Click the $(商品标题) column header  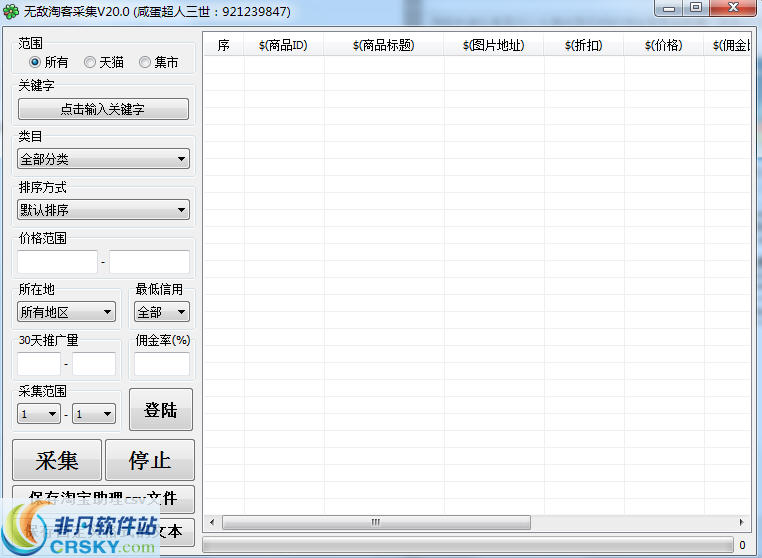384,45
